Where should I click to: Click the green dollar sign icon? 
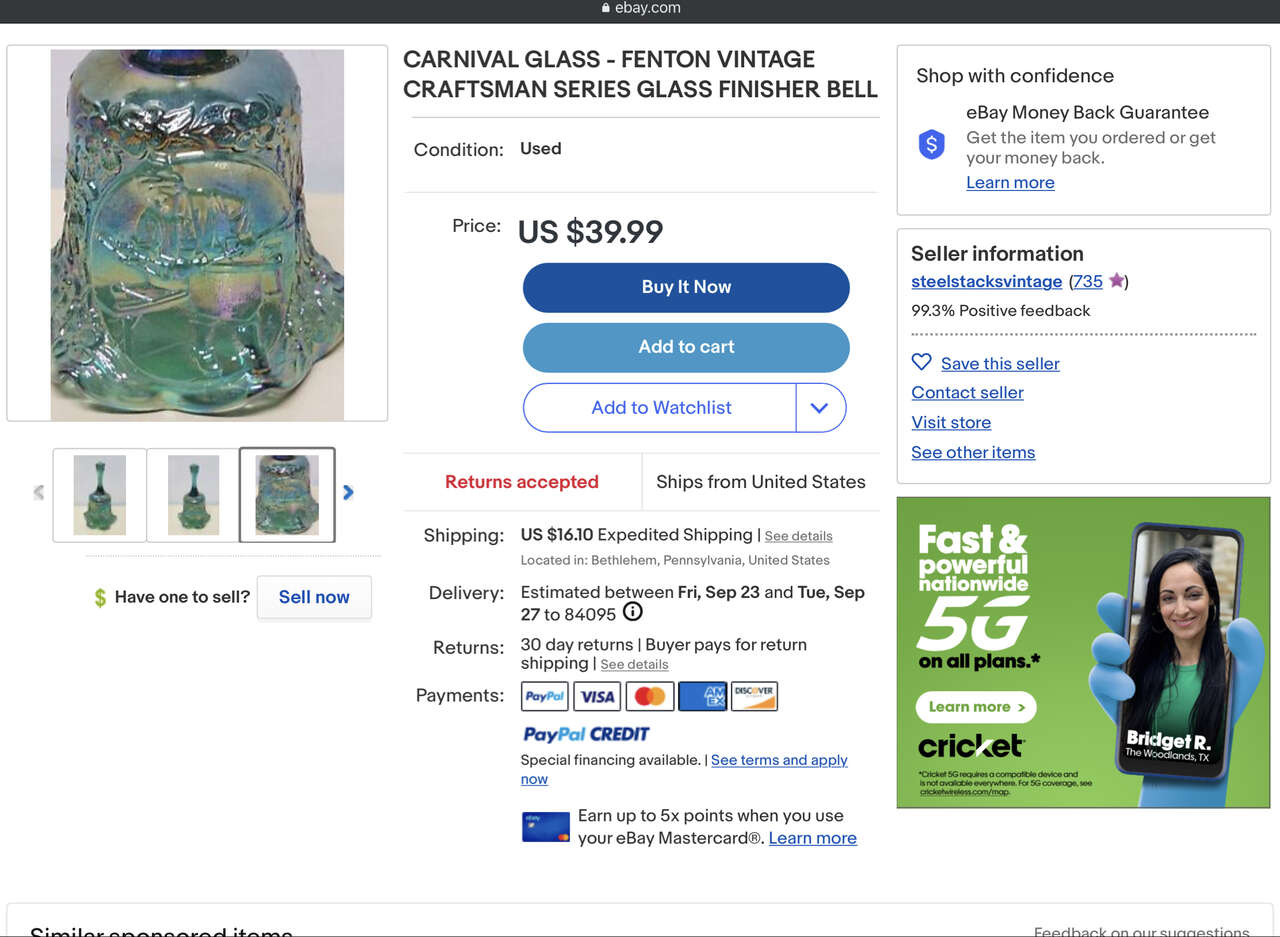coord(100,597)
